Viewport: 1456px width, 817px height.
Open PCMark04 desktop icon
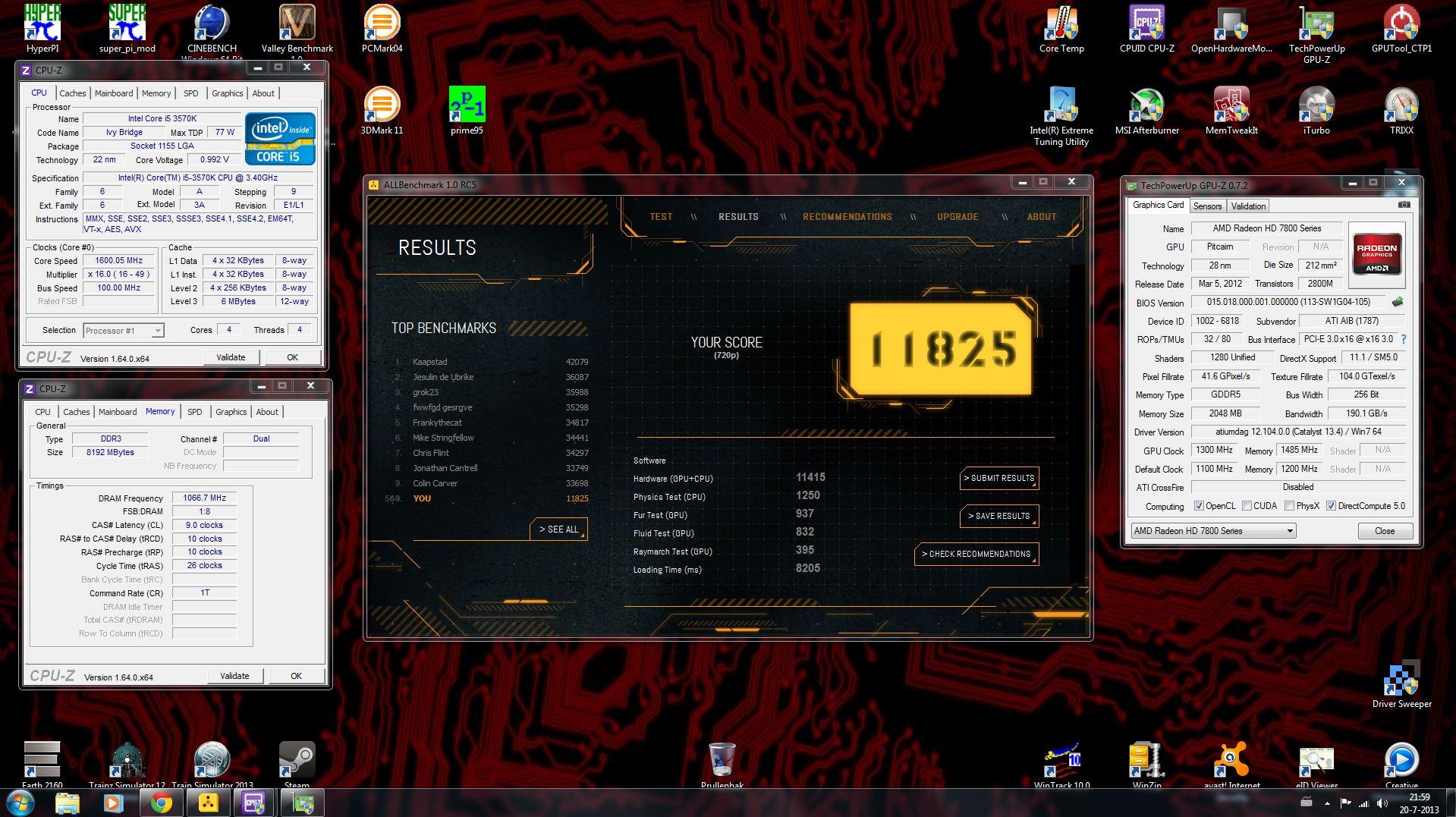[382, 29]
